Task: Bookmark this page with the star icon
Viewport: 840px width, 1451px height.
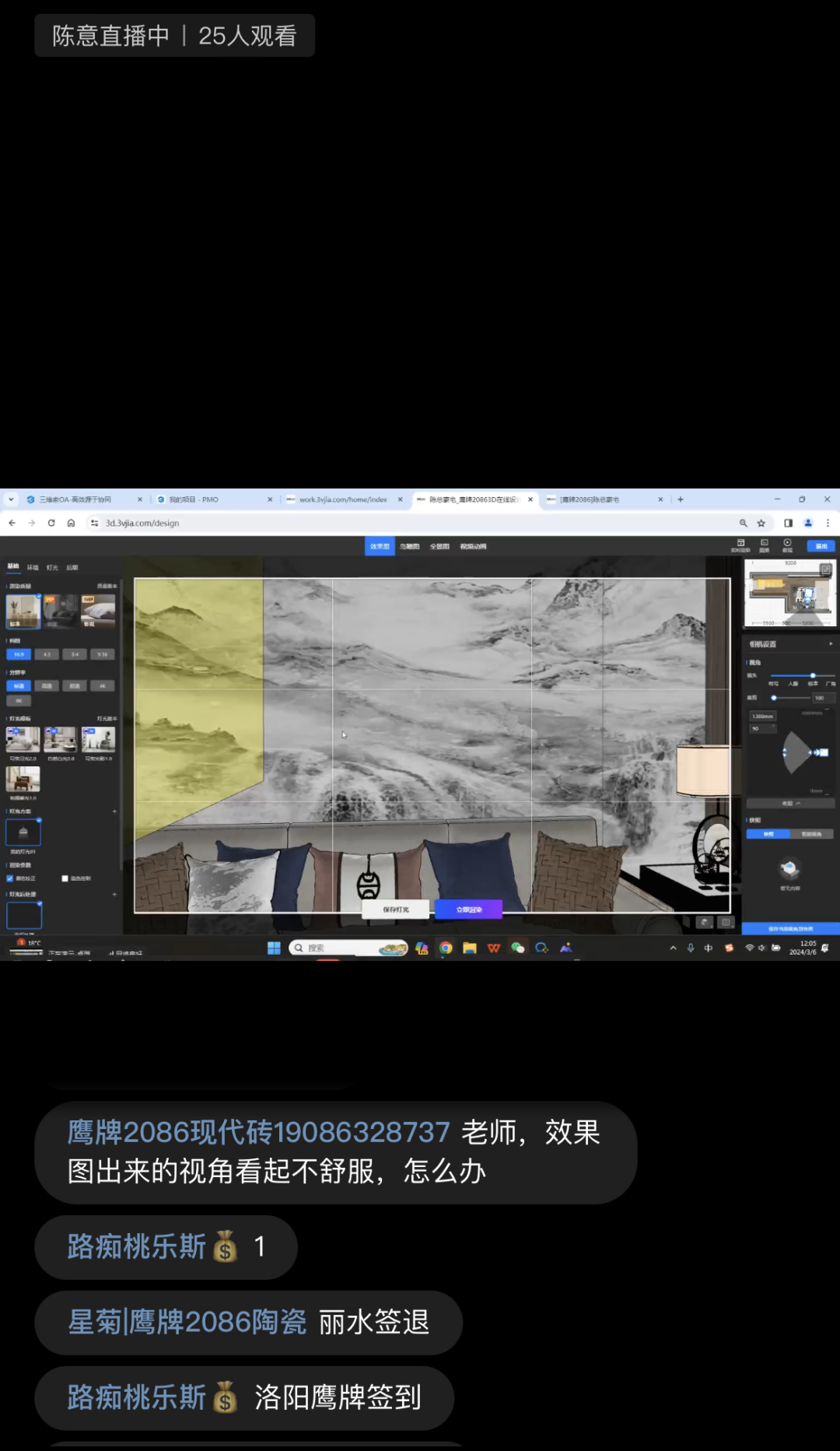Action: pyautogui.click(x=761, y=523)
